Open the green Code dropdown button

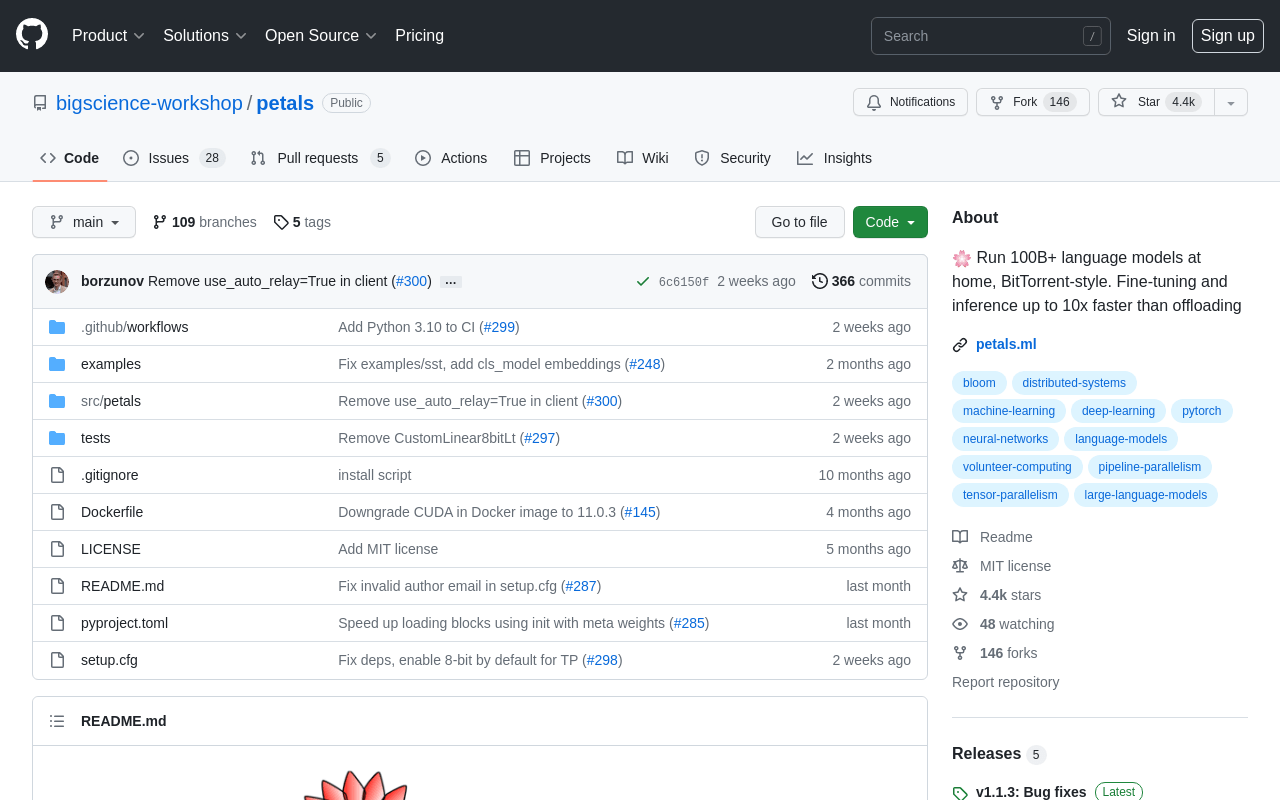890,222
